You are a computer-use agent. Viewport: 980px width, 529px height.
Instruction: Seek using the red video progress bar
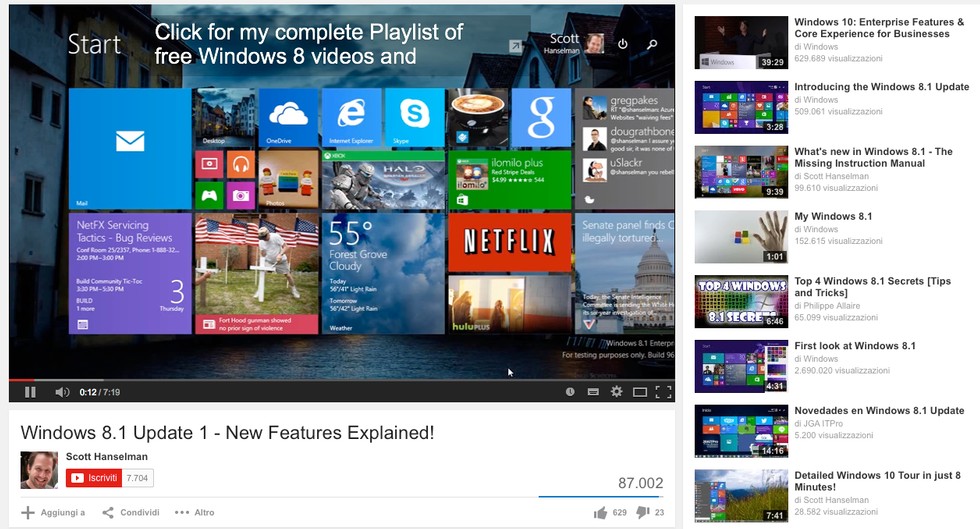pyautogui.click(x=342, y=380)
